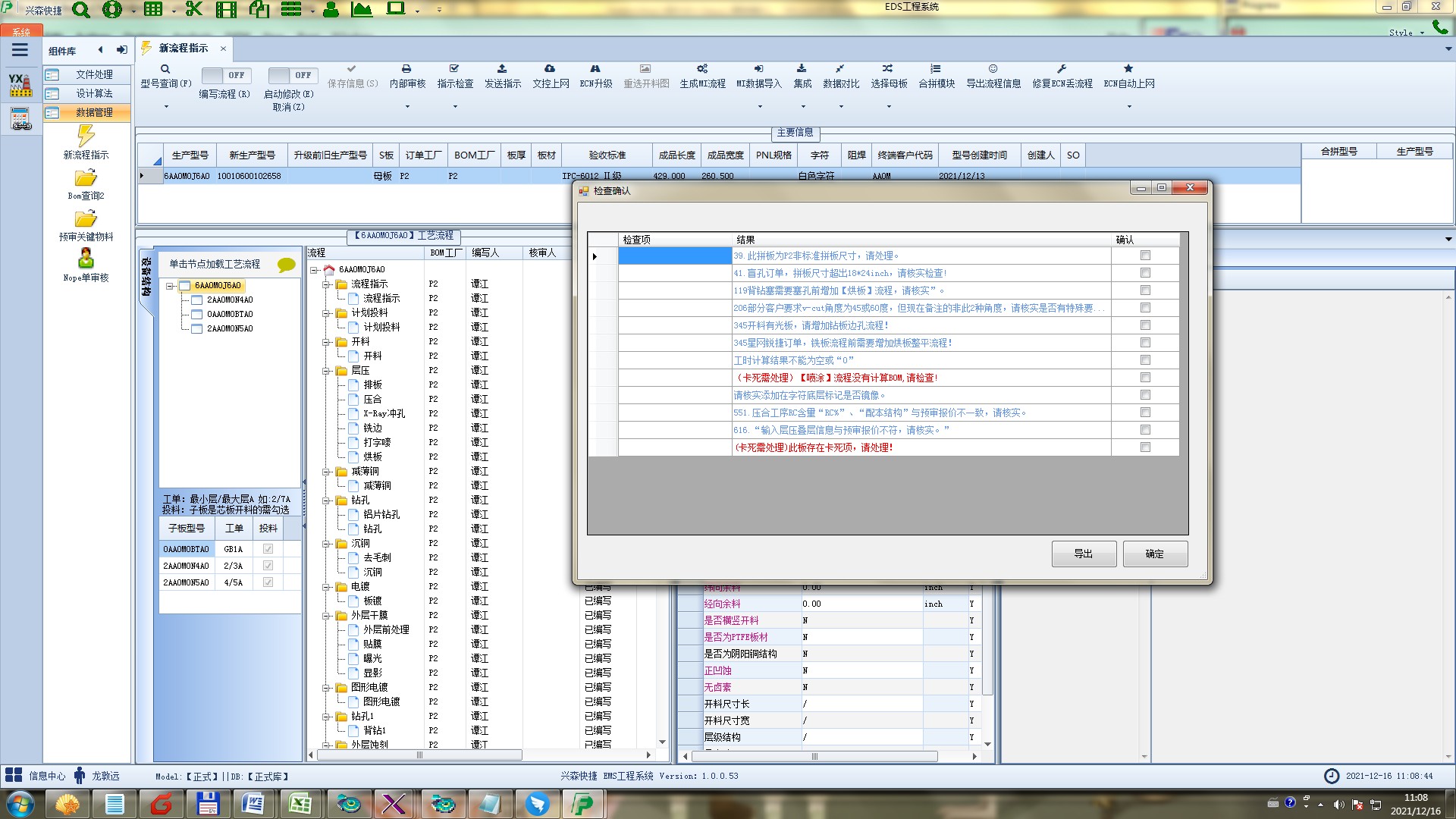
Task: Check confirm box for item 39 row
Action: coord(1145,256)
